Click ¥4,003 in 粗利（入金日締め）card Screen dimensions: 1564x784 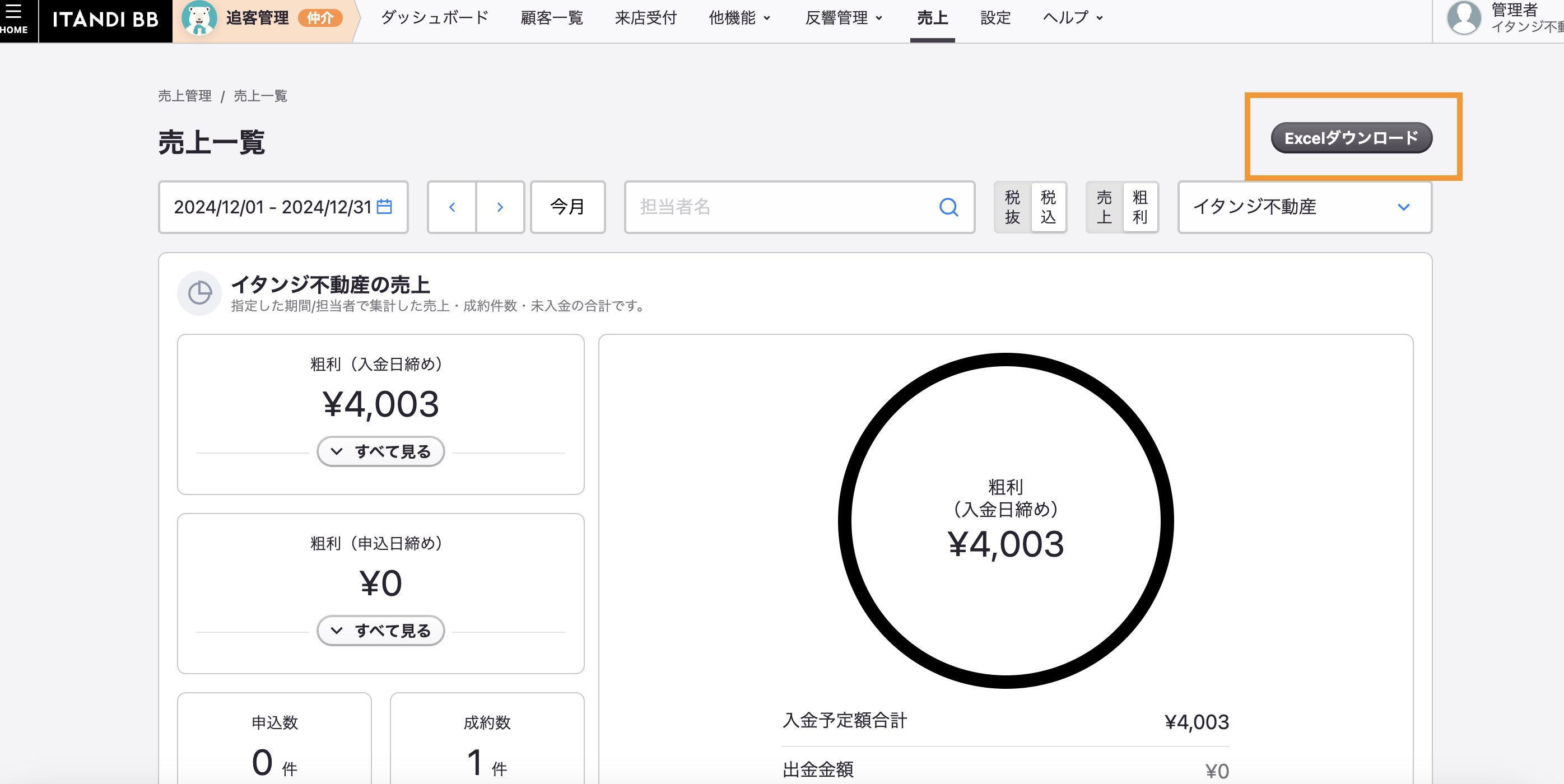point(381,404)
